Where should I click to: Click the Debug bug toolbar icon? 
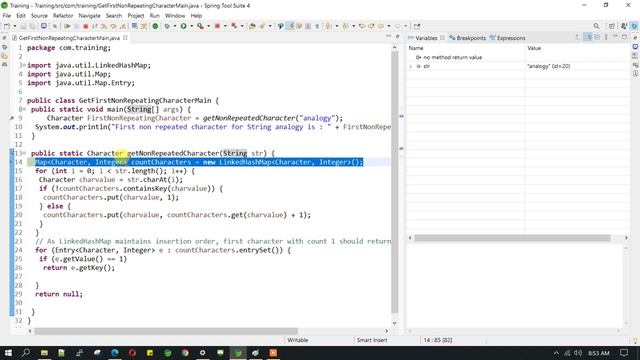[167, 26]
